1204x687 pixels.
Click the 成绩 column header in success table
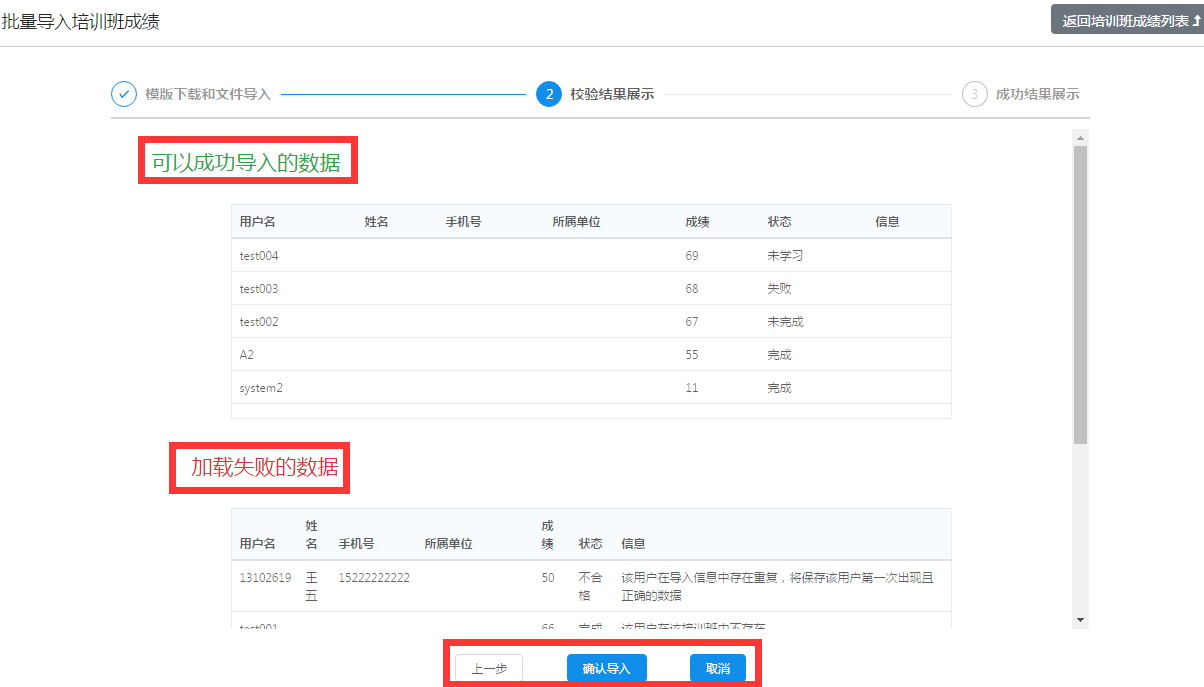click(x=697, y=222)
